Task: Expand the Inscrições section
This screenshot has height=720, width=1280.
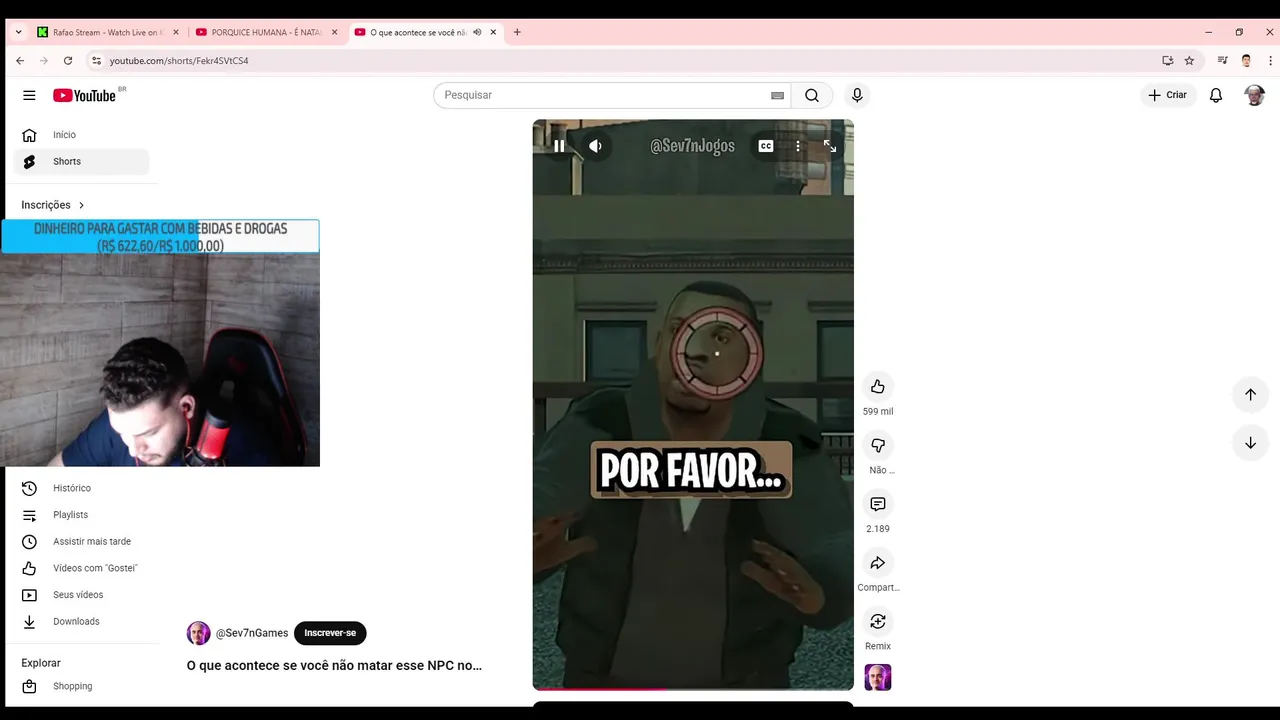Action: coord(53,205)
